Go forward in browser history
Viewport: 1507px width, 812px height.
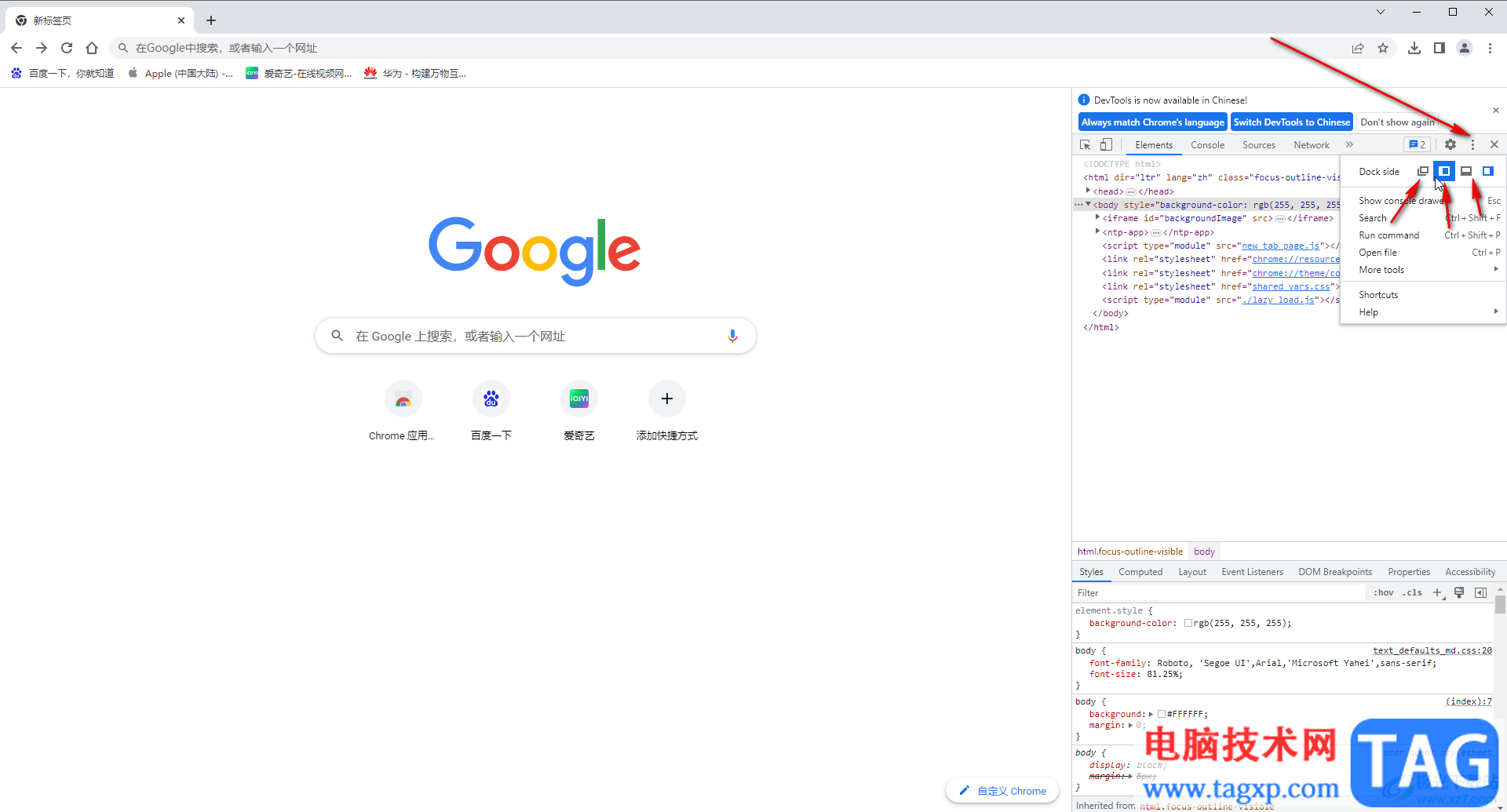click(42, 48)
